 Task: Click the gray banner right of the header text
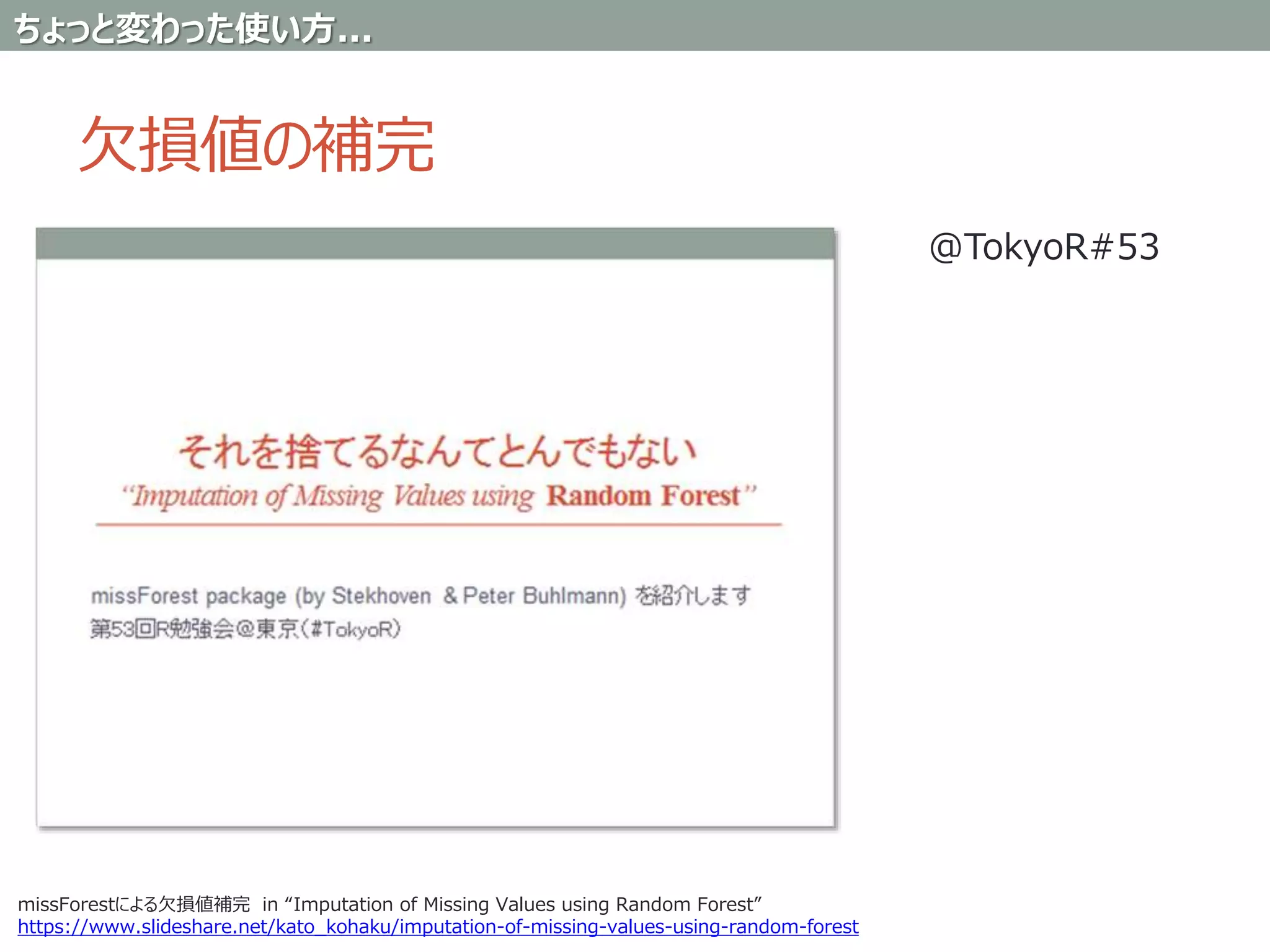806,25
